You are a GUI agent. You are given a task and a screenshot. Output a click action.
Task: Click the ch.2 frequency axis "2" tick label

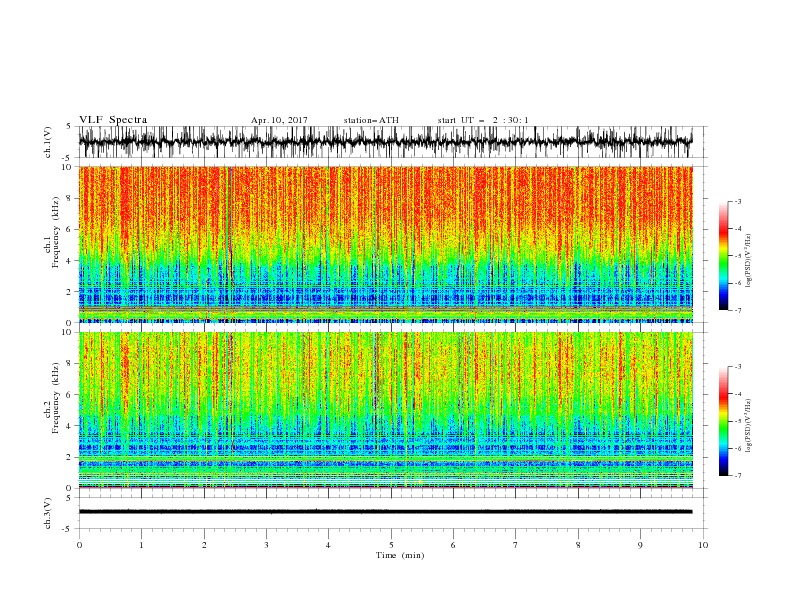pyautogui.click(x=69, y=457)
